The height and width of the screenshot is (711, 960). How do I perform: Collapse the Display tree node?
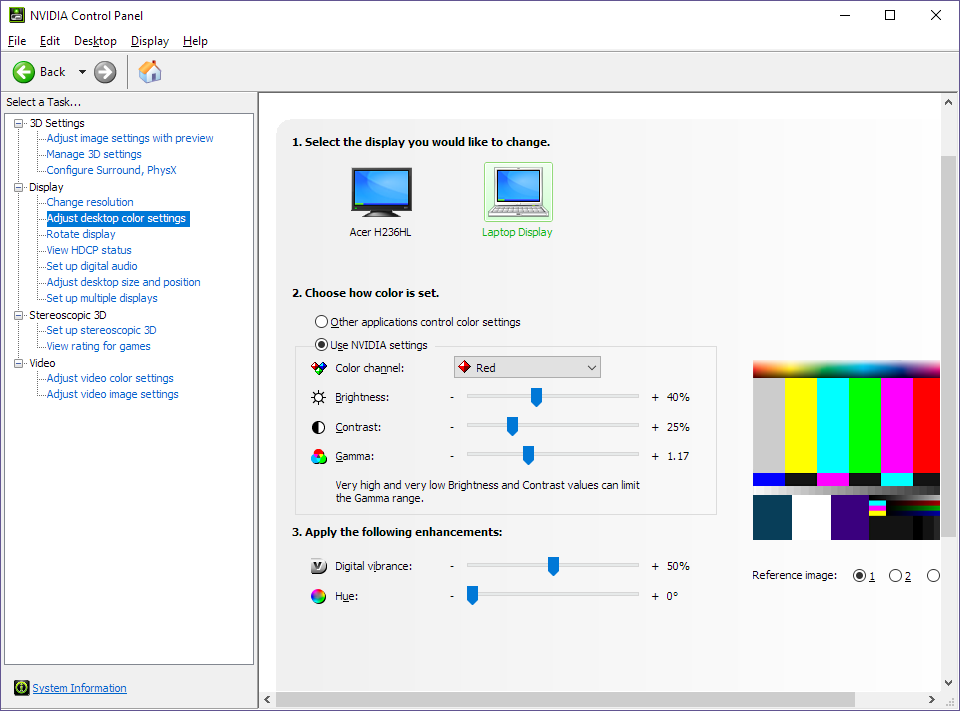pyautogui.click(x=18, y=187)
